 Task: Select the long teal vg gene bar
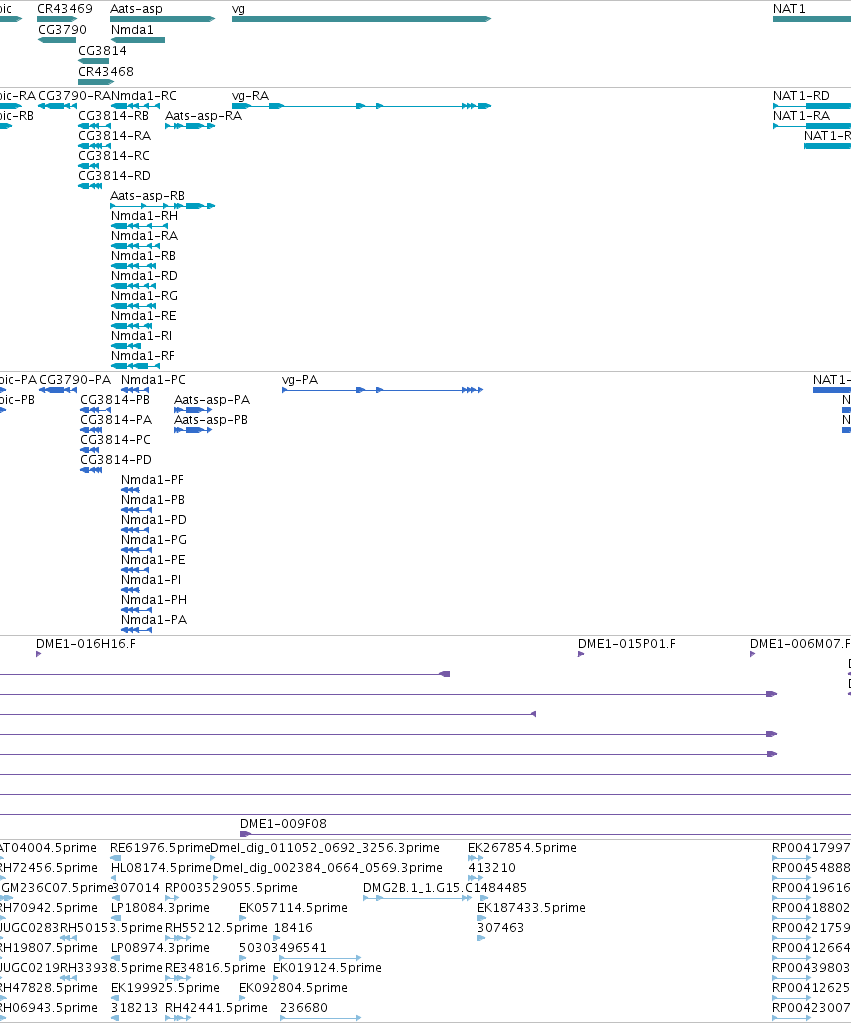362,19
